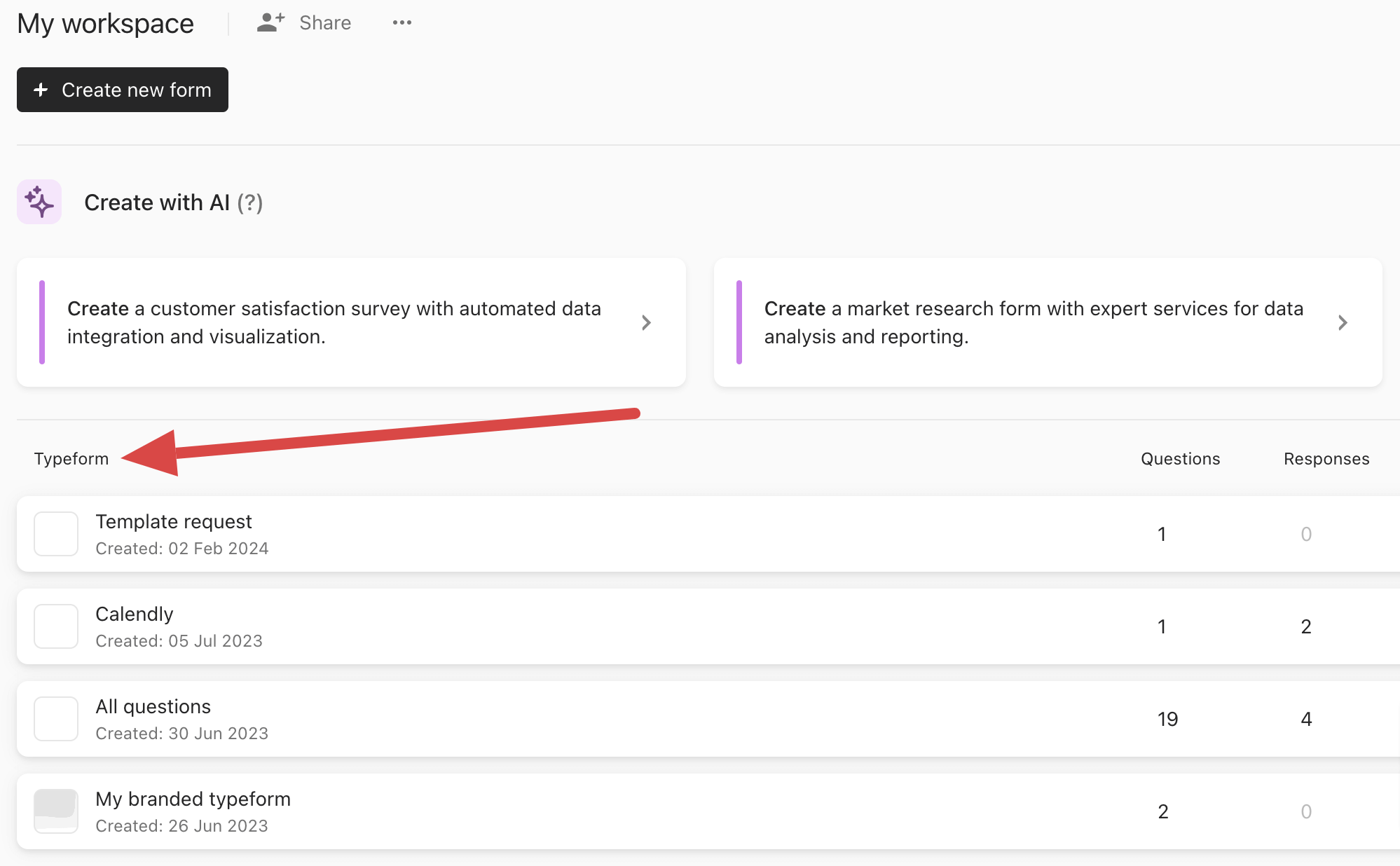Click the My branded typeform thumbnail
Image resolution: width=1400 pixels, height=866 pixels.
(x=56, y=811)
